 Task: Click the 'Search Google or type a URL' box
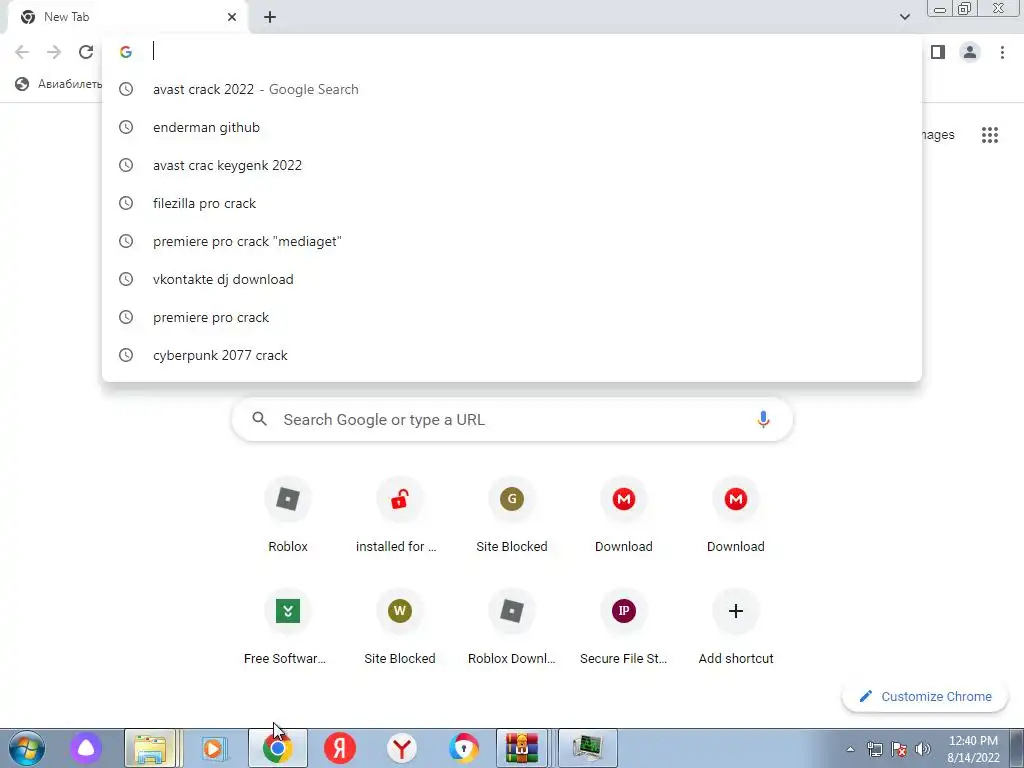point(512,419)
